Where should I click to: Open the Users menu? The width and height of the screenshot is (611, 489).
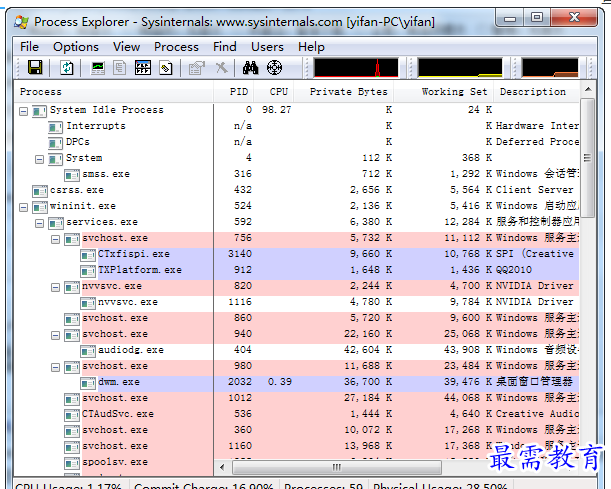click(267, 46)
